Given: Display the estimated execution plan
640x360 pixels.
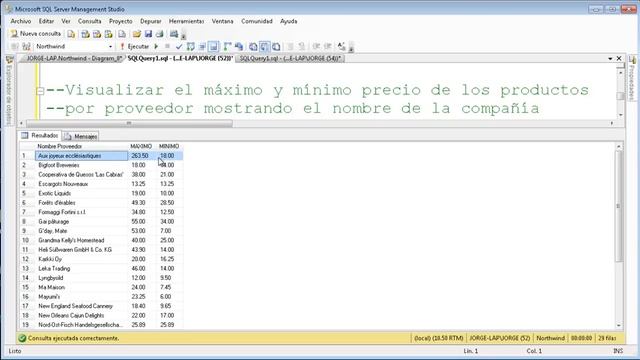Looking at the screenshot, I should tap(191, 47).
